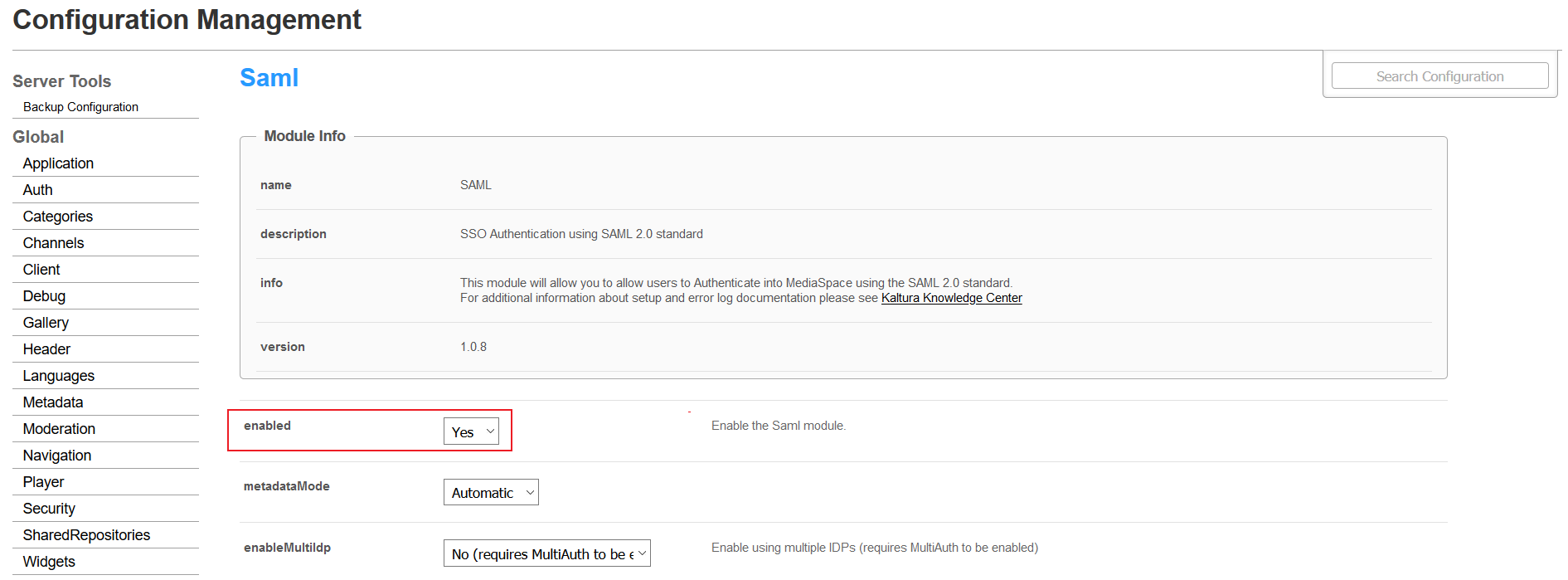Go to Auth settings
The image size is (1568, 580).
tap(37, 190)
